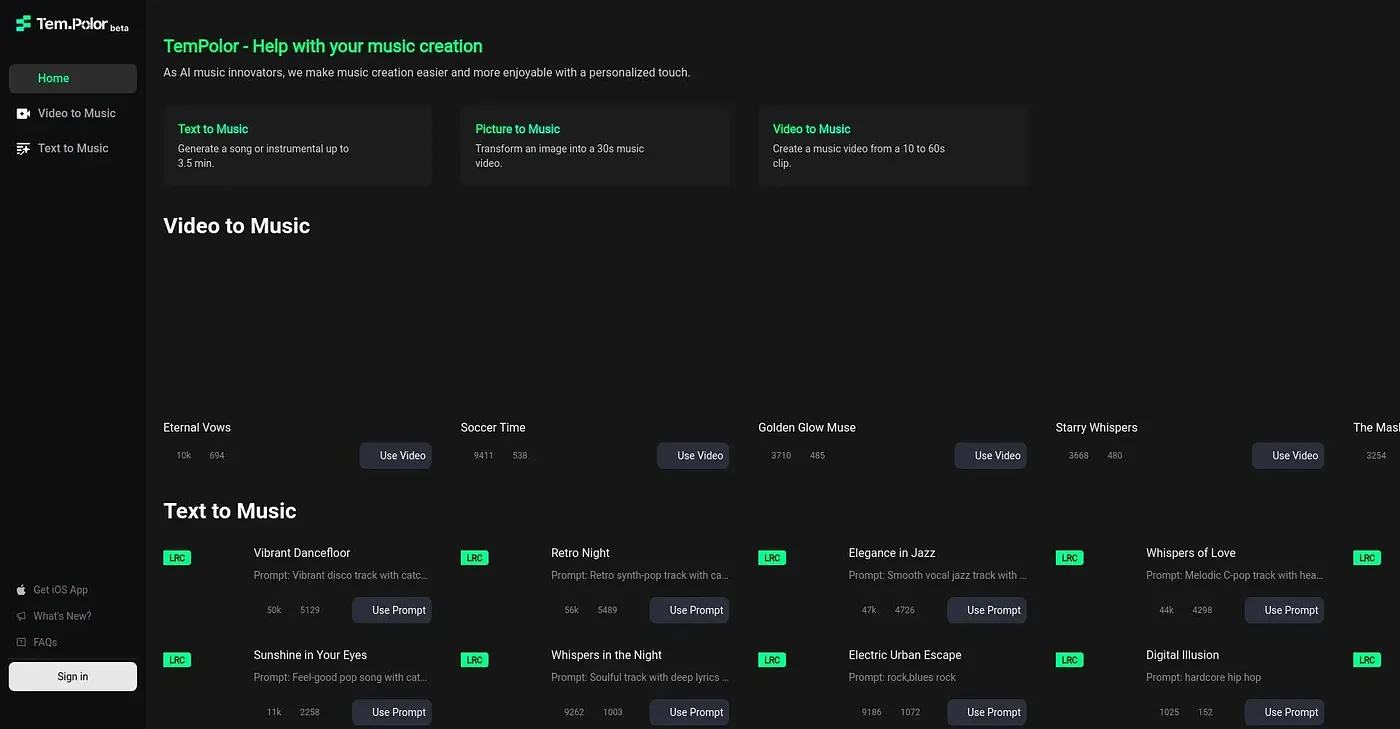Open Video to Music from sidebar
This screenshot has height=729, width=1400.
[x=73, y=113]
